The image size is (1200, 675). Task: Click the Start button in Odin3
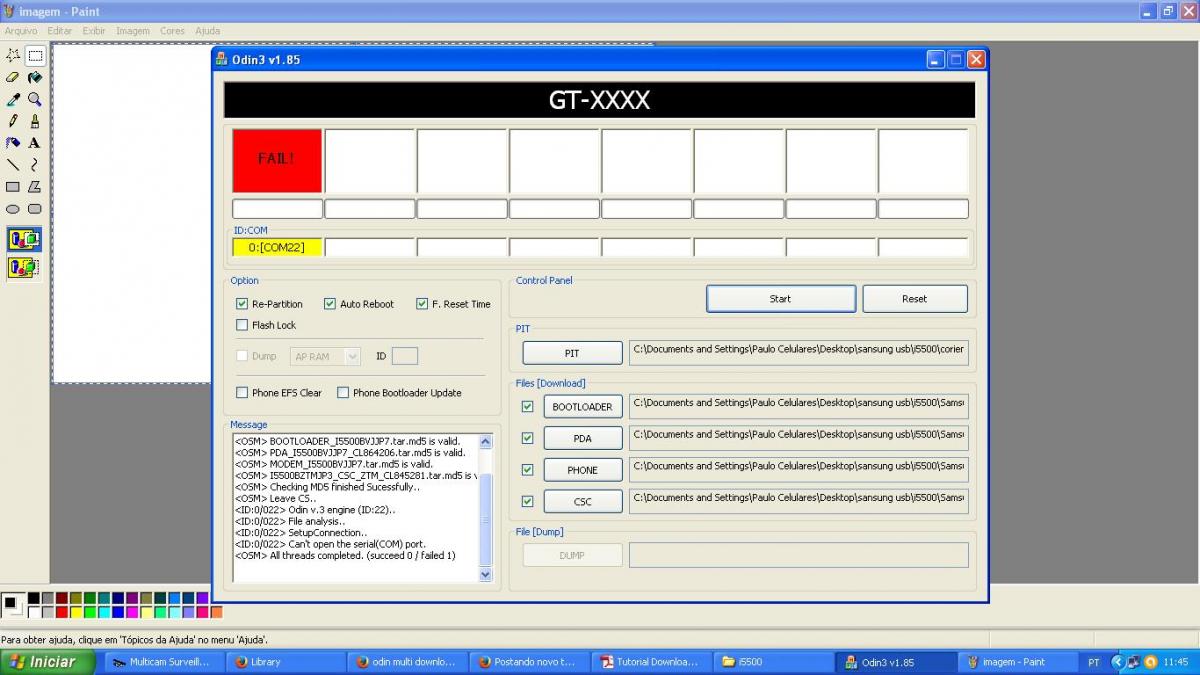click(x=781, y=299)
